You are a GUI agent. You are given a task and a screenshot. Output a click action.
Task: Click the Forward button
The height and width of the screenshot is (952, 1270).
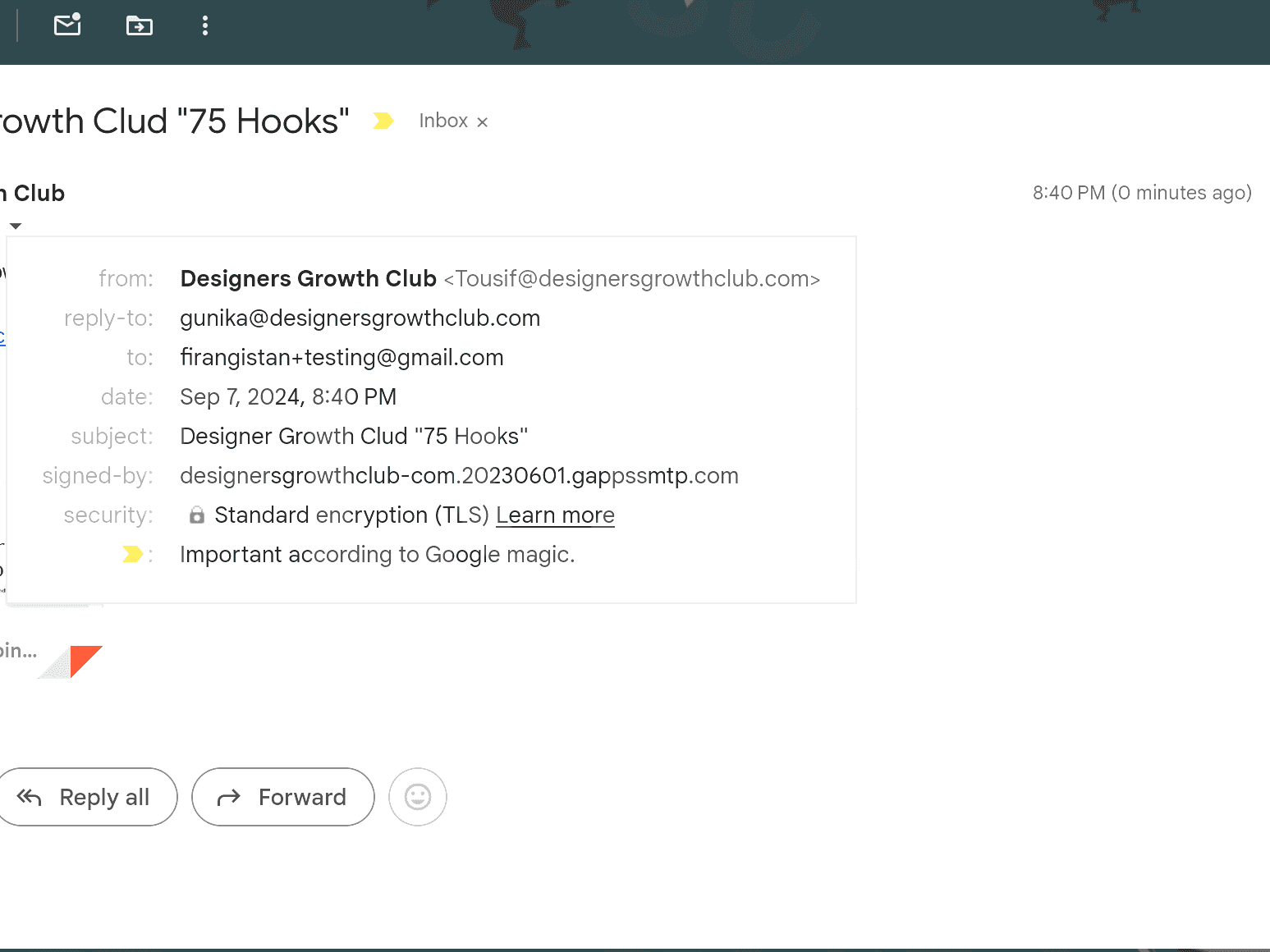tap(283, 797)
